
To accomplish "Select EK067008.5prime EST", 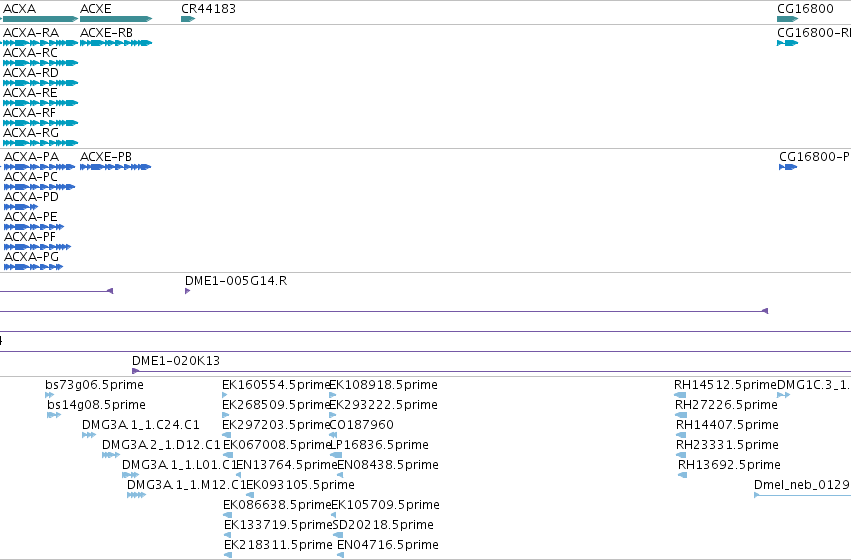I will pyautogui.click(x=228, y=455).
